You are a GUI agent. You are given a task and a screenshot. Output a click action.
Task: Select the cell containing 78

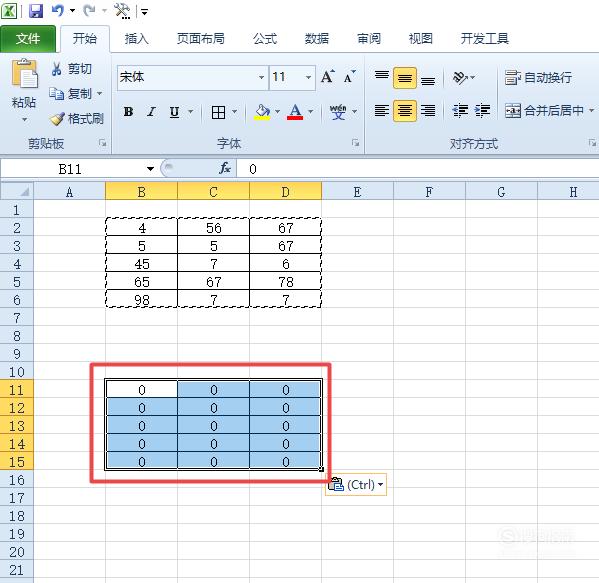[285, 282]
